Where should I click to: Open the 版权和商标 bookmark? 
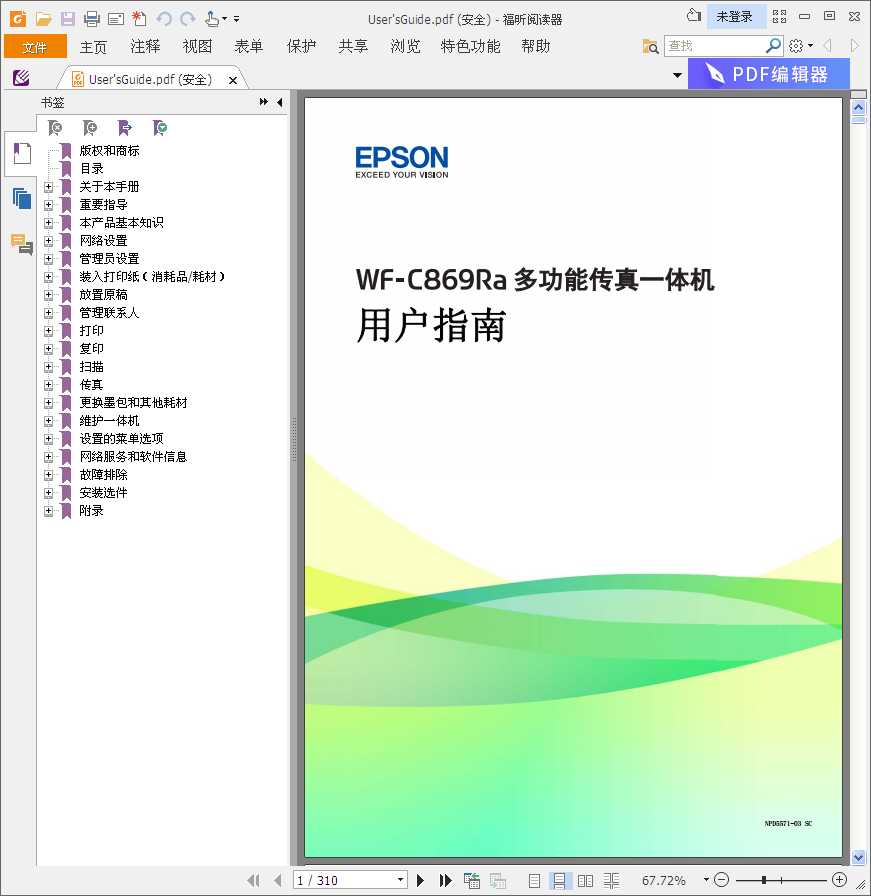[x=109, y=151]
